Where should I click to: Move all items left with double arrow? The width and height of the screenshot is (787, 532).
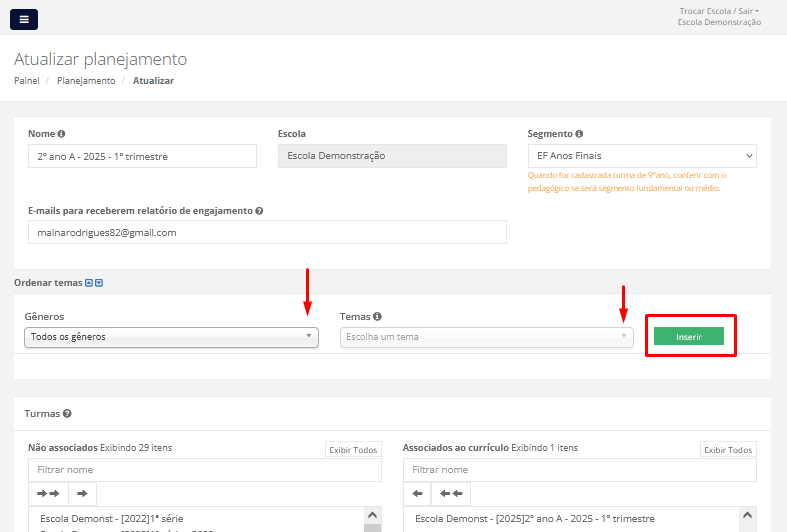coord(451,494)
